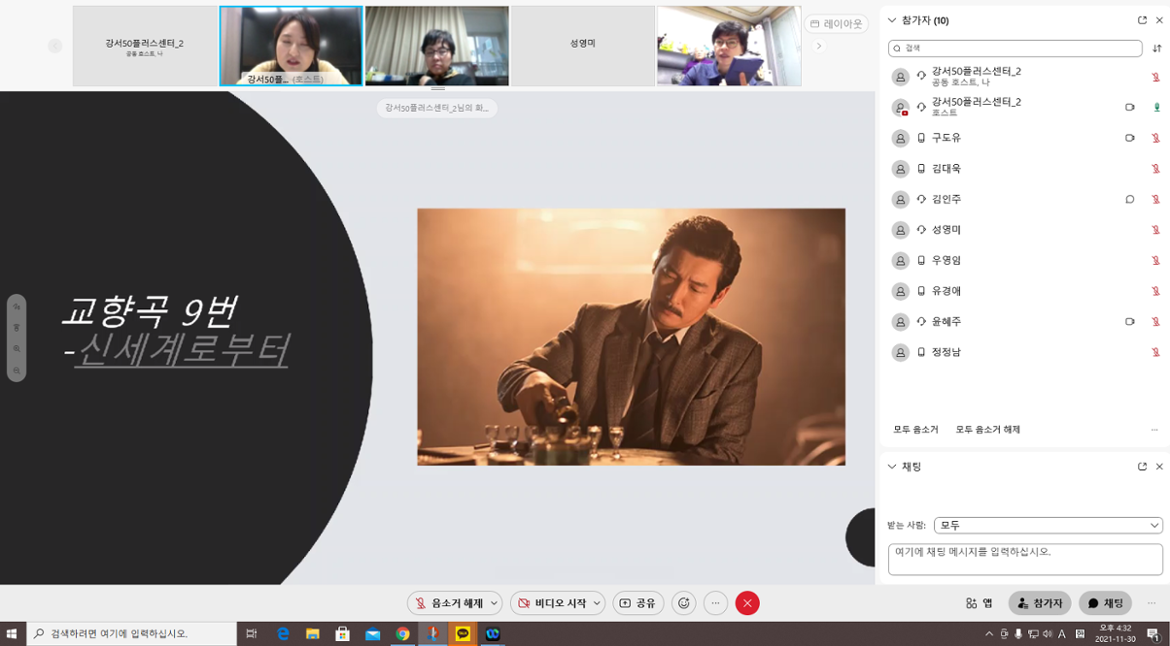Select participant 유경애 in the list

1022,291
